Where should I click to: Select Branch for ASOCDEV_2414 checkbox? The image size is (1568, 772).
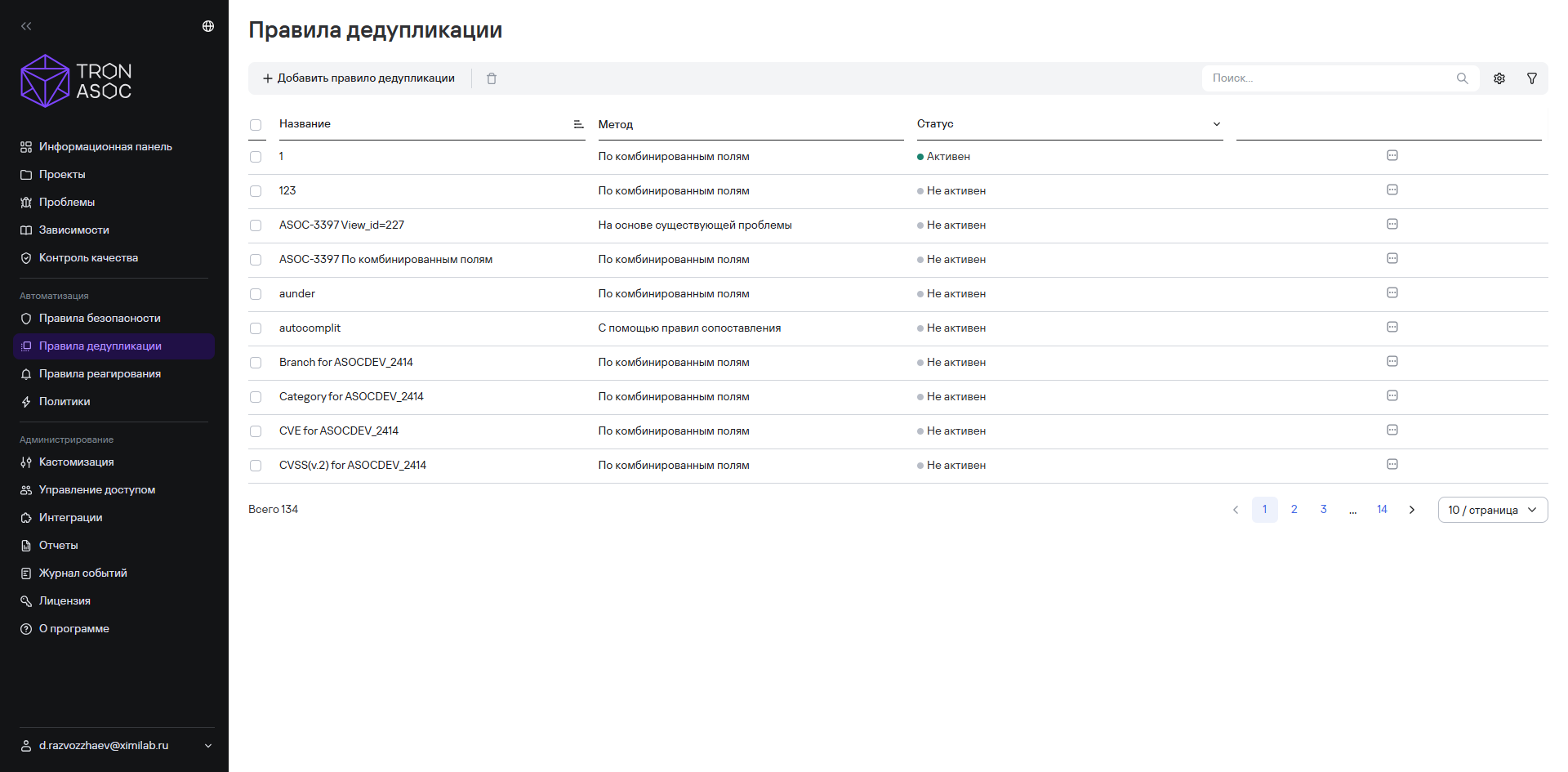256,363
